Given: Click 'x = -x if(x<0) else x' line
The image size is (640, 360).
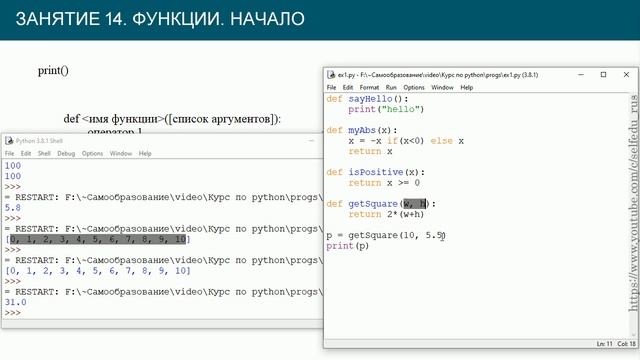Looking at the screenshot, I should (x=406, y=141).
